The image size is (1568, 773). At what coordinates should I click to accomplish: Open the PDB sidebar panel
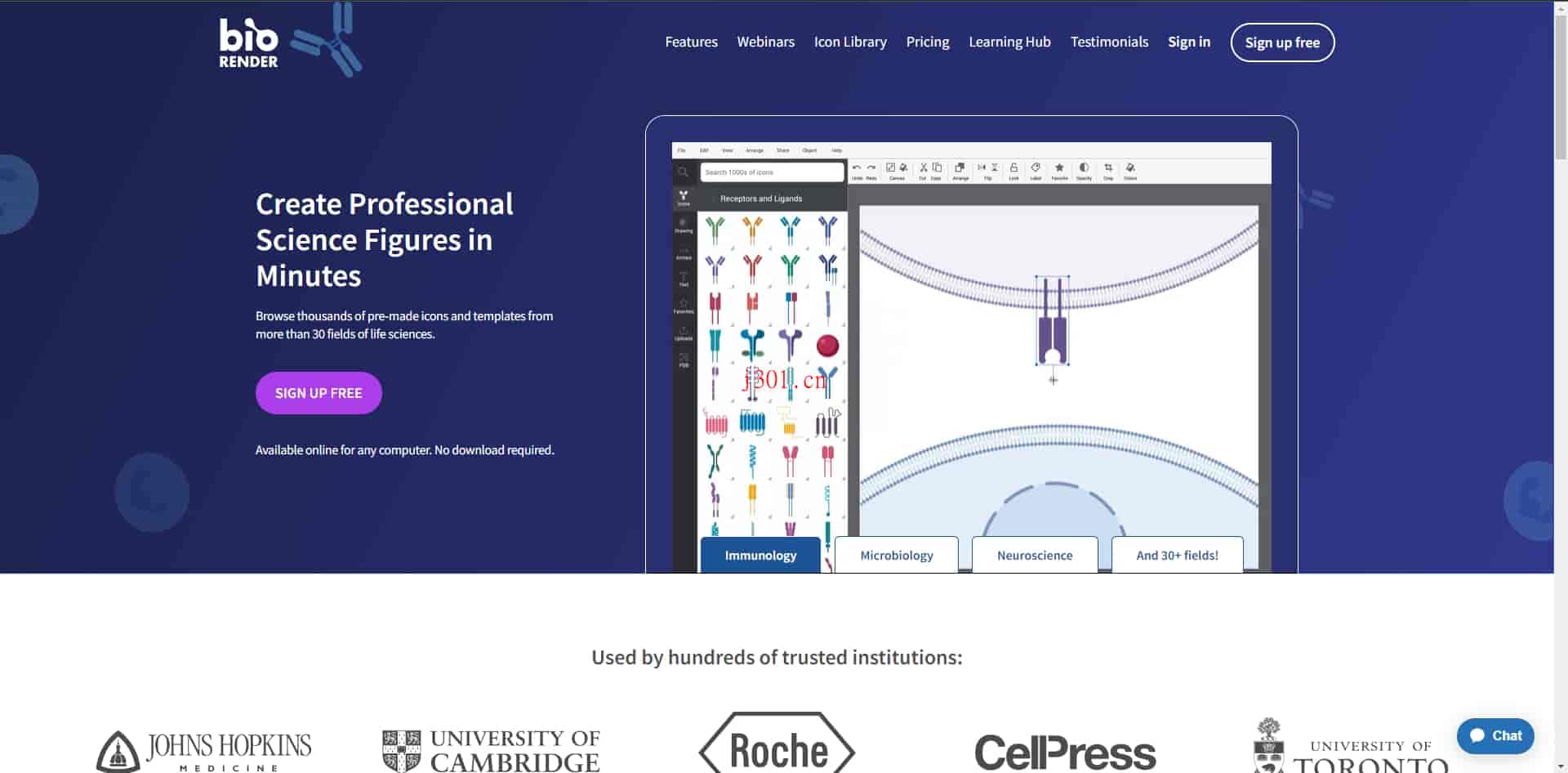tap(684, 360)
